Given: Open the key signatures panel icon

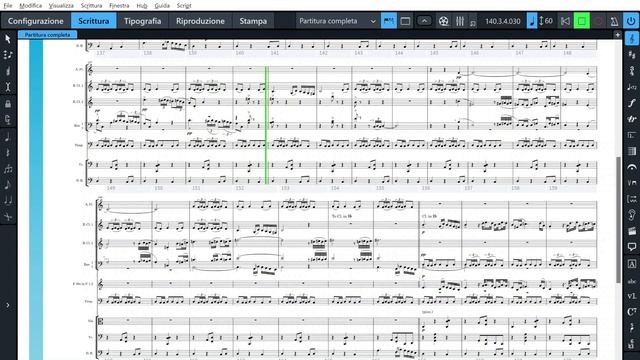Looking at the screenshot, I should coord(631,55).
